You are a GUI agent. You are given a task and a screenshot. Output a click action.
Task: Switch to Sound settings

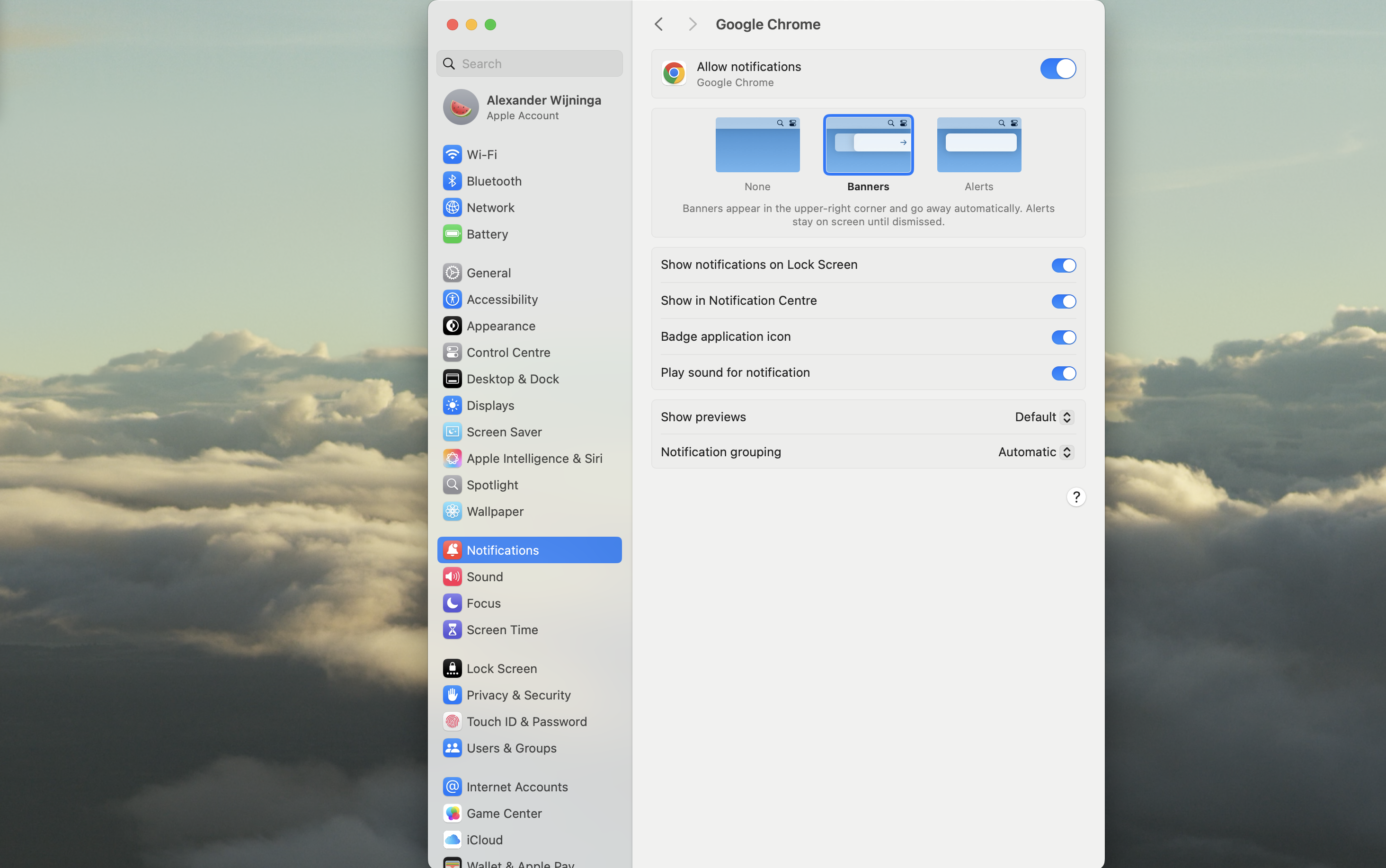click(484, 576)
